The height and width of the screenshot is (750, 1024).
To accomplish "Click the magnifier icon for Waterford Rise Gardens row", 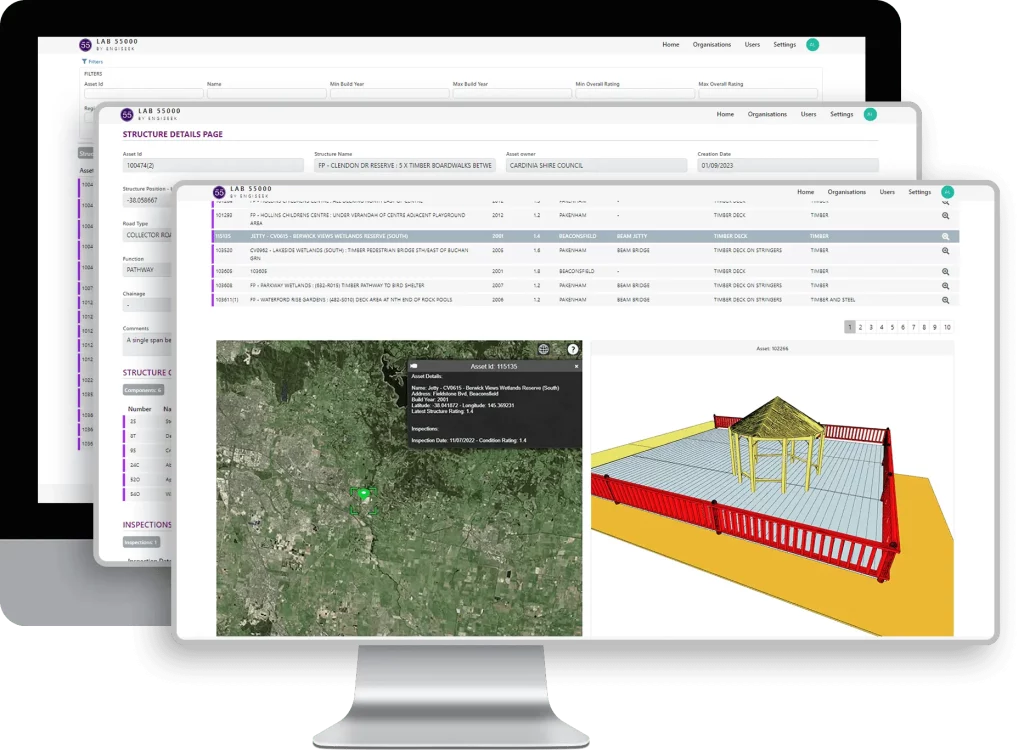I will click(x=945, y=299).
